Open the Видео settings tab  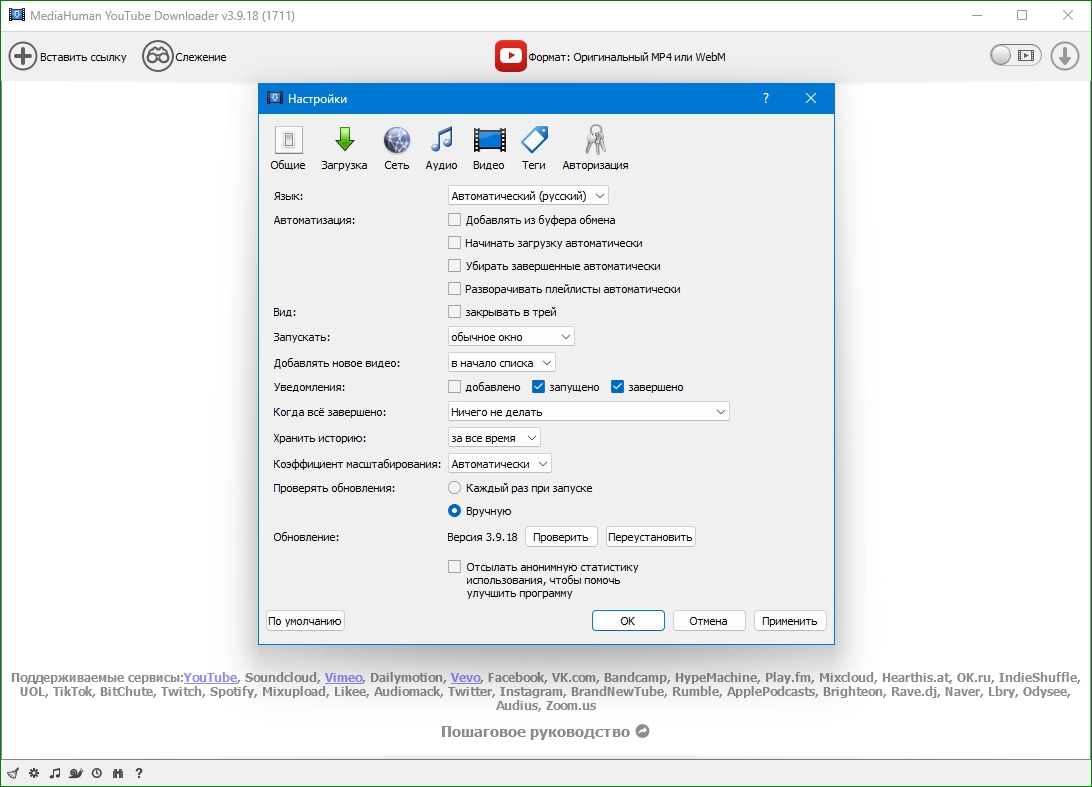tap(489, 148)
